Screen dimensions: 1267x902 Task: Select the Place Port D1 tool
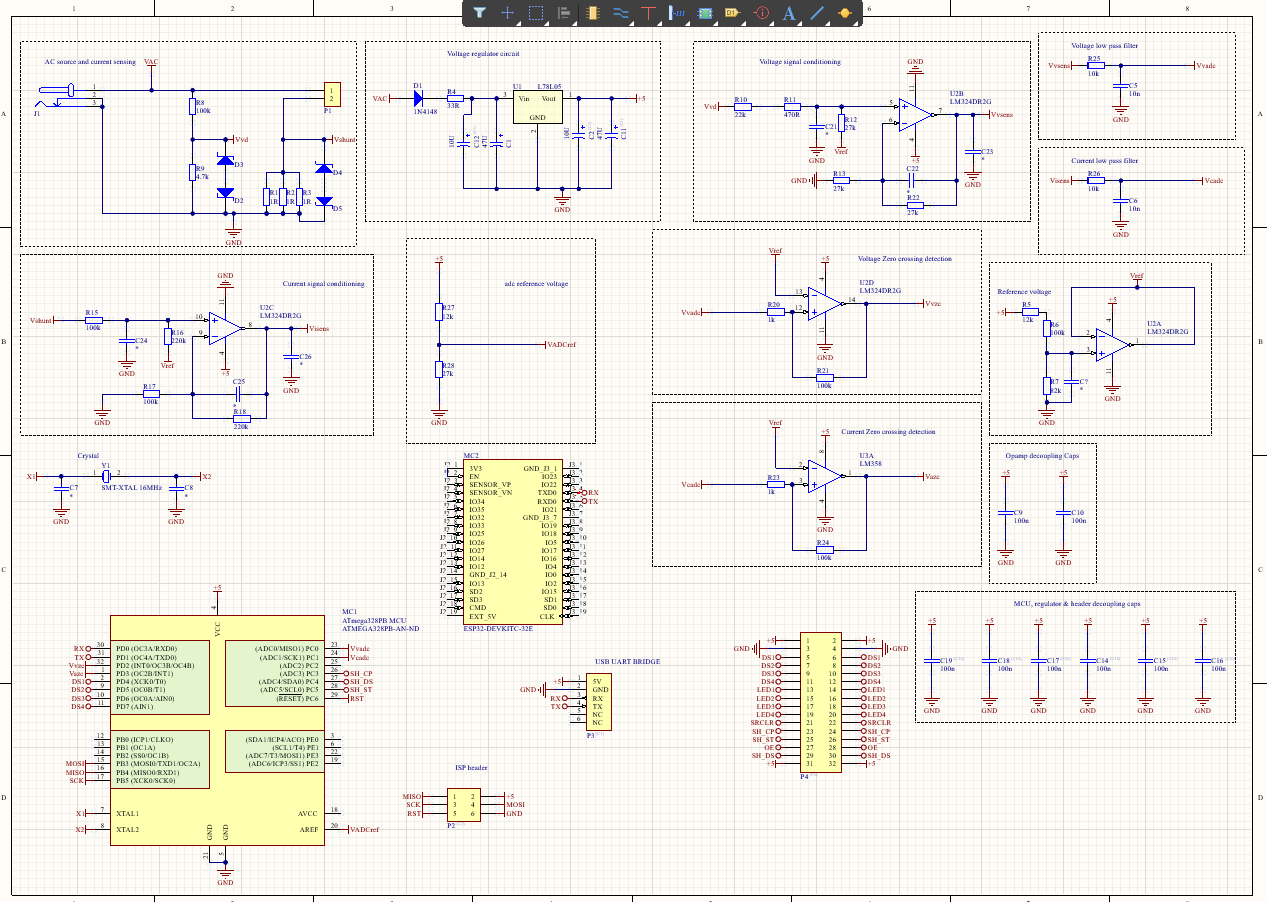point(732,13)
